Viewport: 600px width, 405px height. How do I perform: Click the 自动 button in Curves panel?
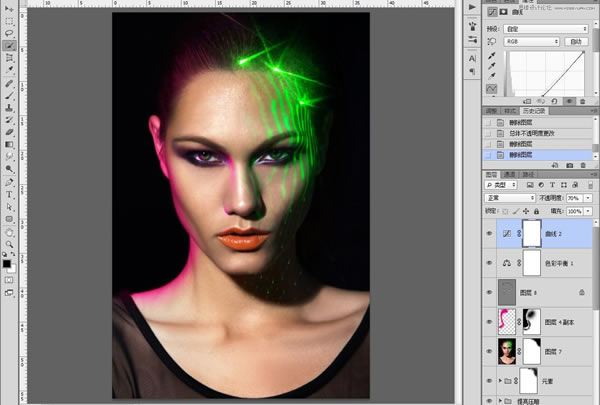point(576,42)
